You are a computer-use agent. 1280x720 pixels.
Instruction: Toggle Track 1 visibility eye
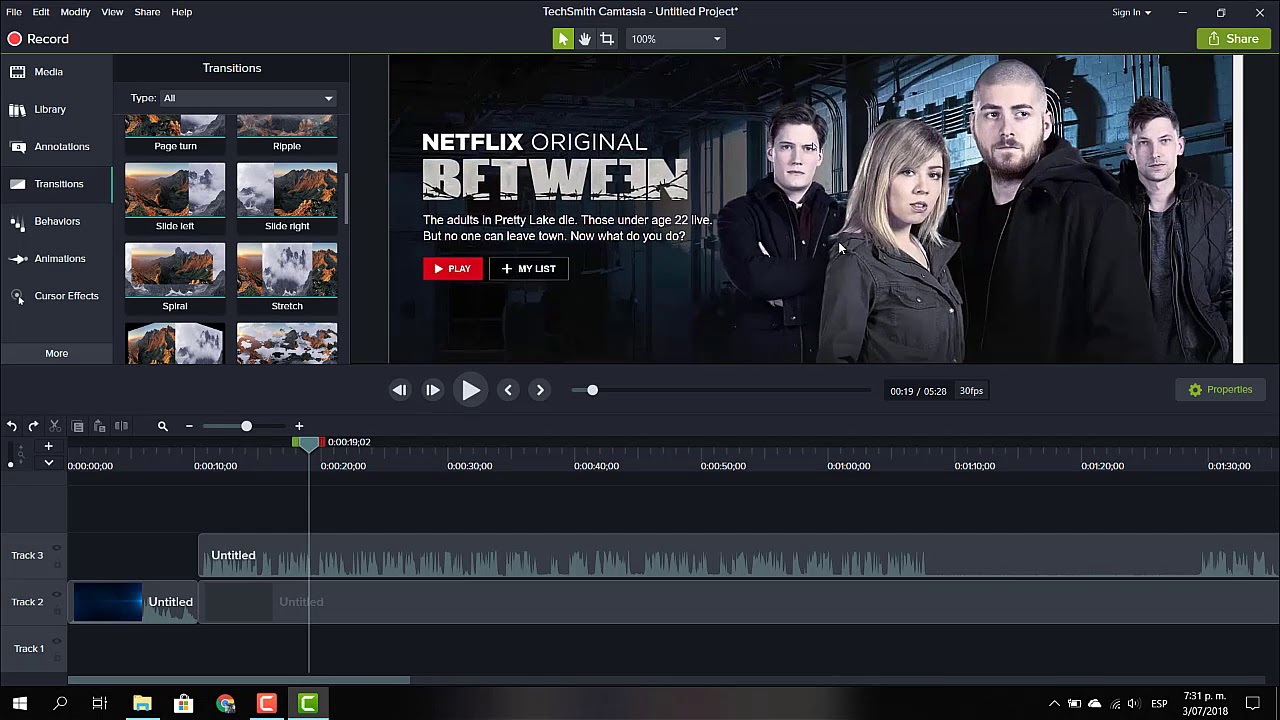[x=56, y=642]
